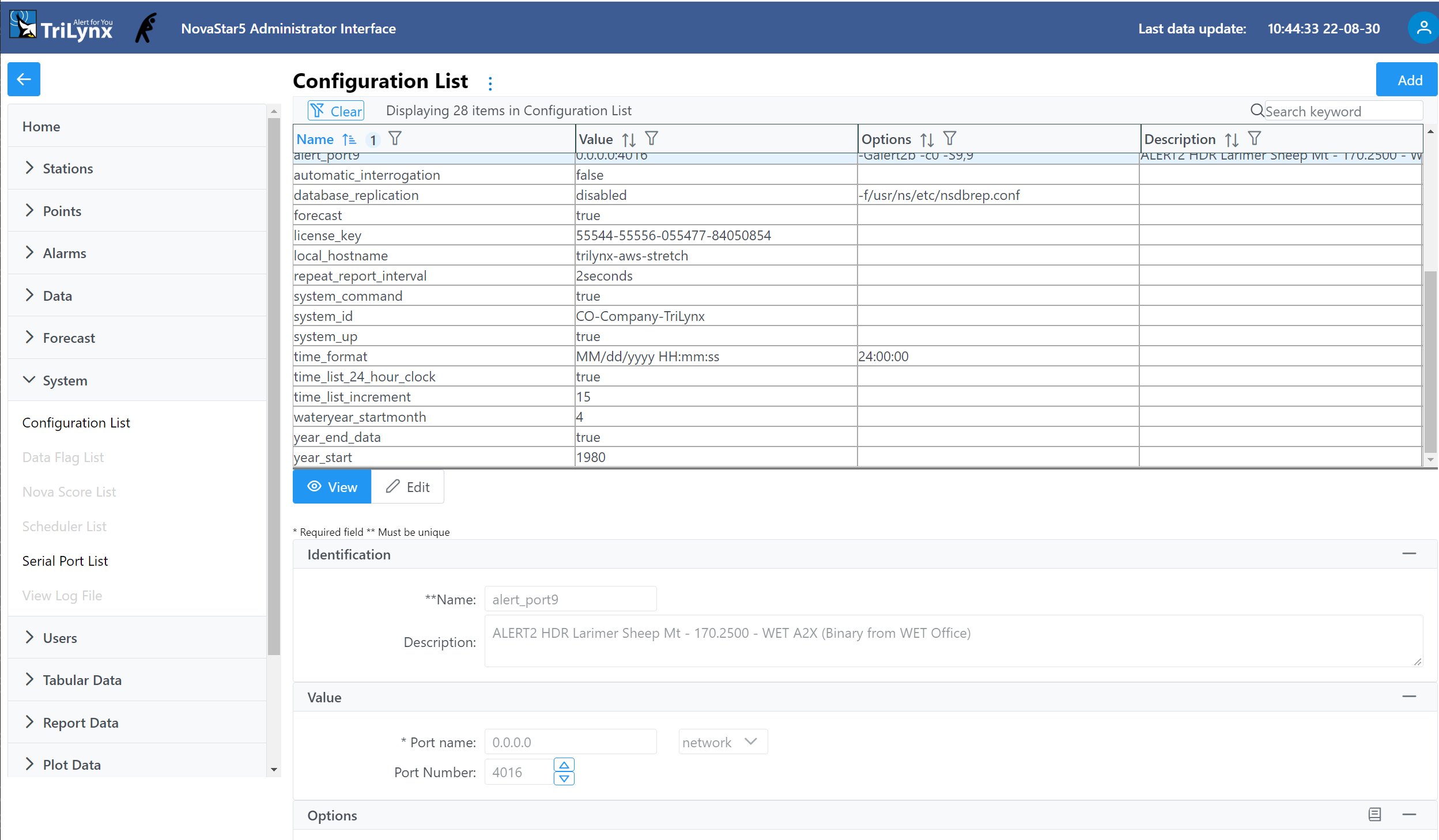Sort by Value column arrows
Viewport: 1439px width, 840px height.
tap(629, 139)
